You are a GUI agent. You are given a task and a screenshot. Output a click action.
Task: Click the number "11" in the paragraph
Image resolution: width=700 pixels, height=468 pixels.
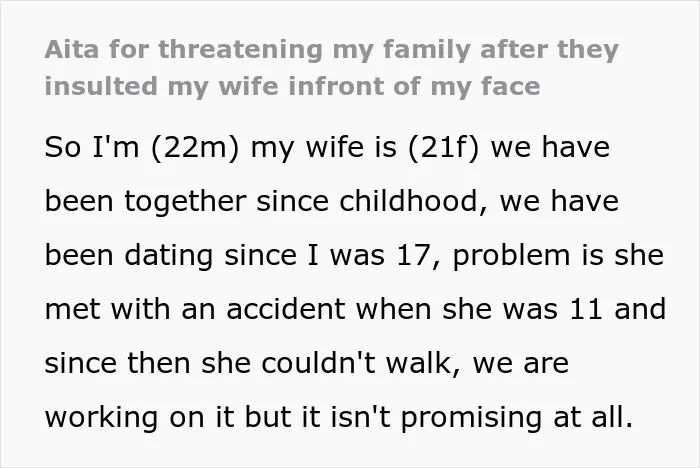[586, 309]
